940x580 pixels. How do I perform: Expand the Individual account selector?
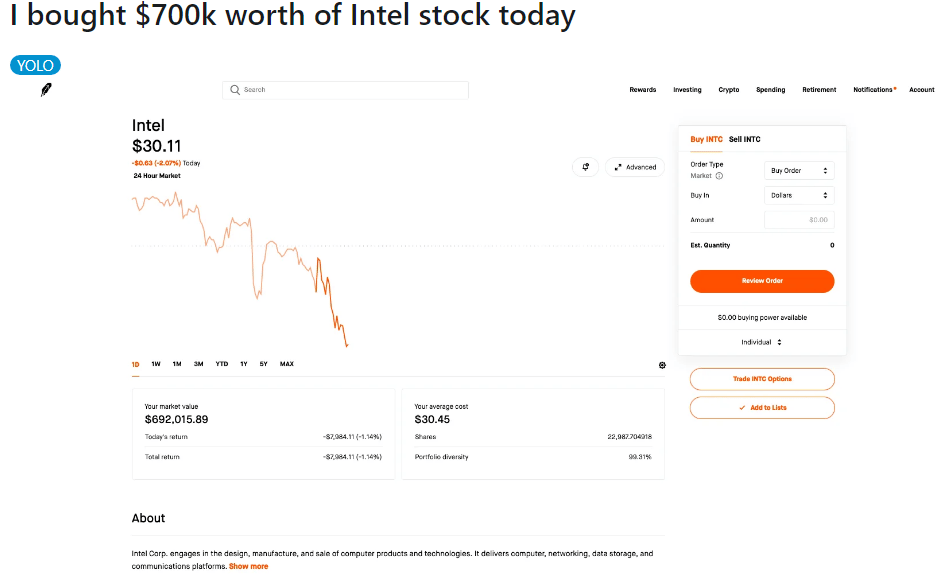click(762, 342)
